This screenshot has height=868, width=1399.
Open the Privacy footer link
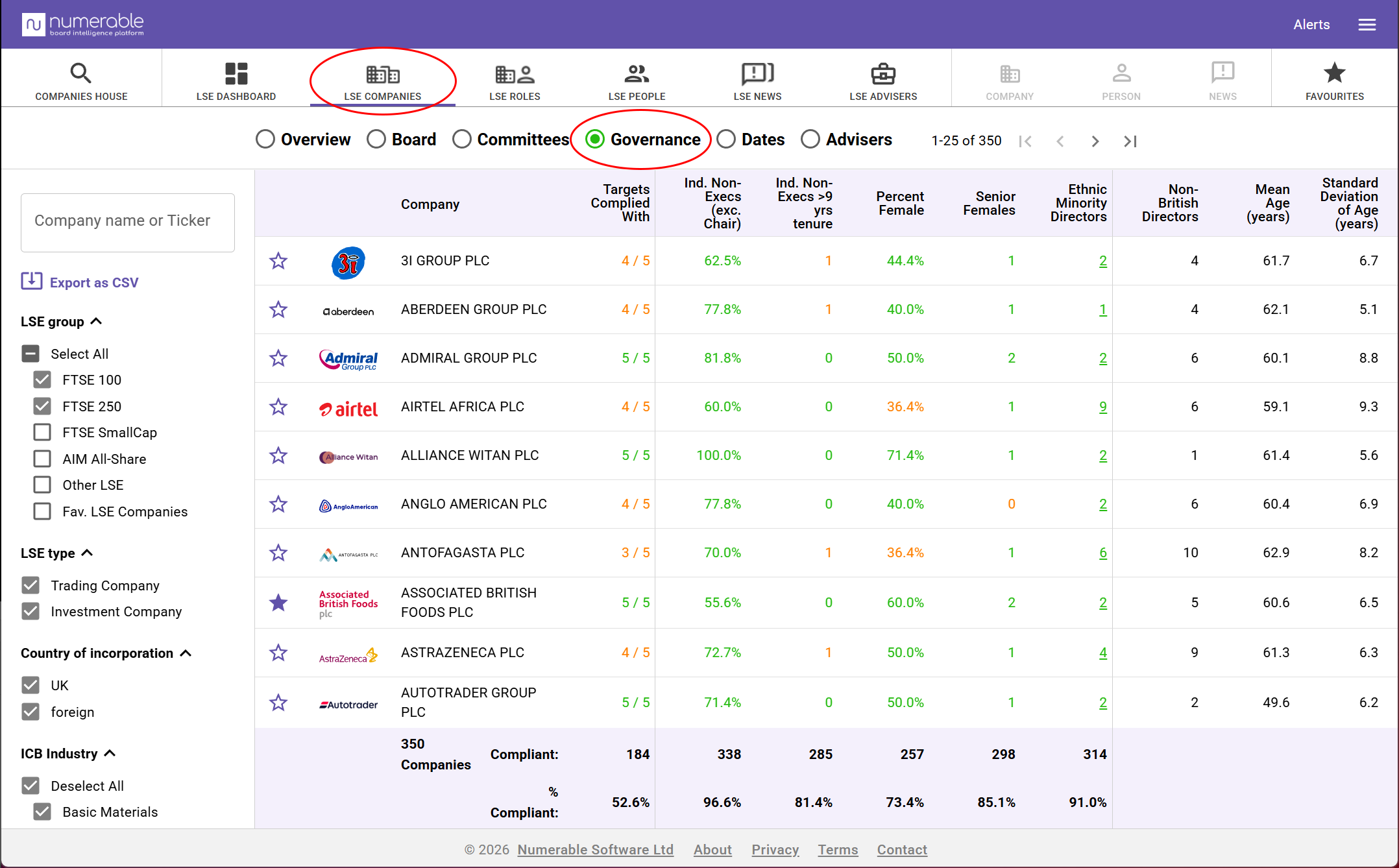coord(775,849)
